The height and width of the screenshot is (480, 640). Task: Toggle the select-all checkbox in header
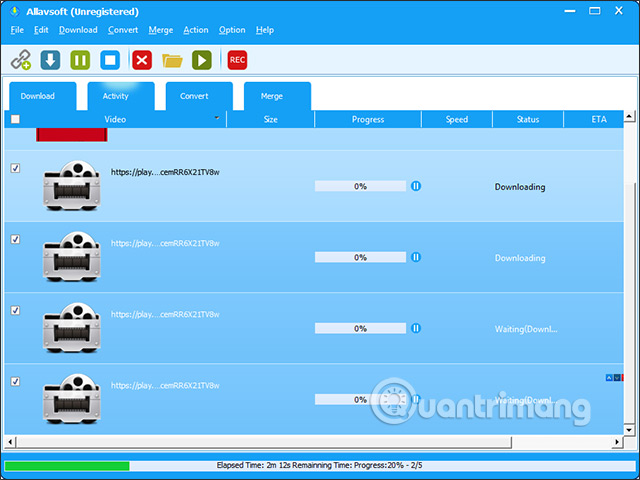click(x=15, y=119)
